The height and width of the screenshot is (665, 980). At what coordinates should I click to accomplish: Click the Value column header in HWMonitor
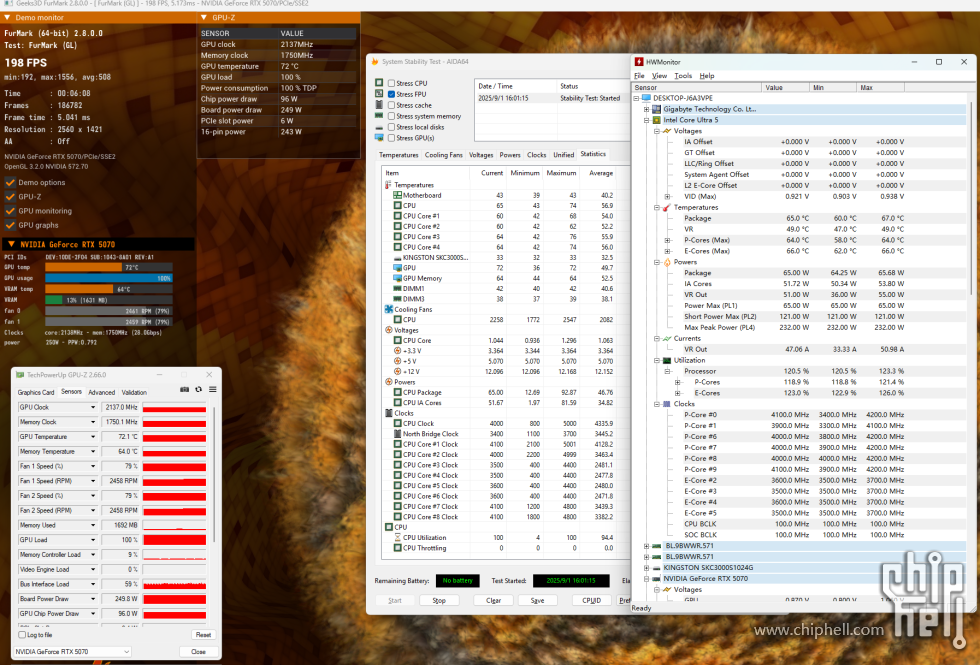tap(785, 88)
